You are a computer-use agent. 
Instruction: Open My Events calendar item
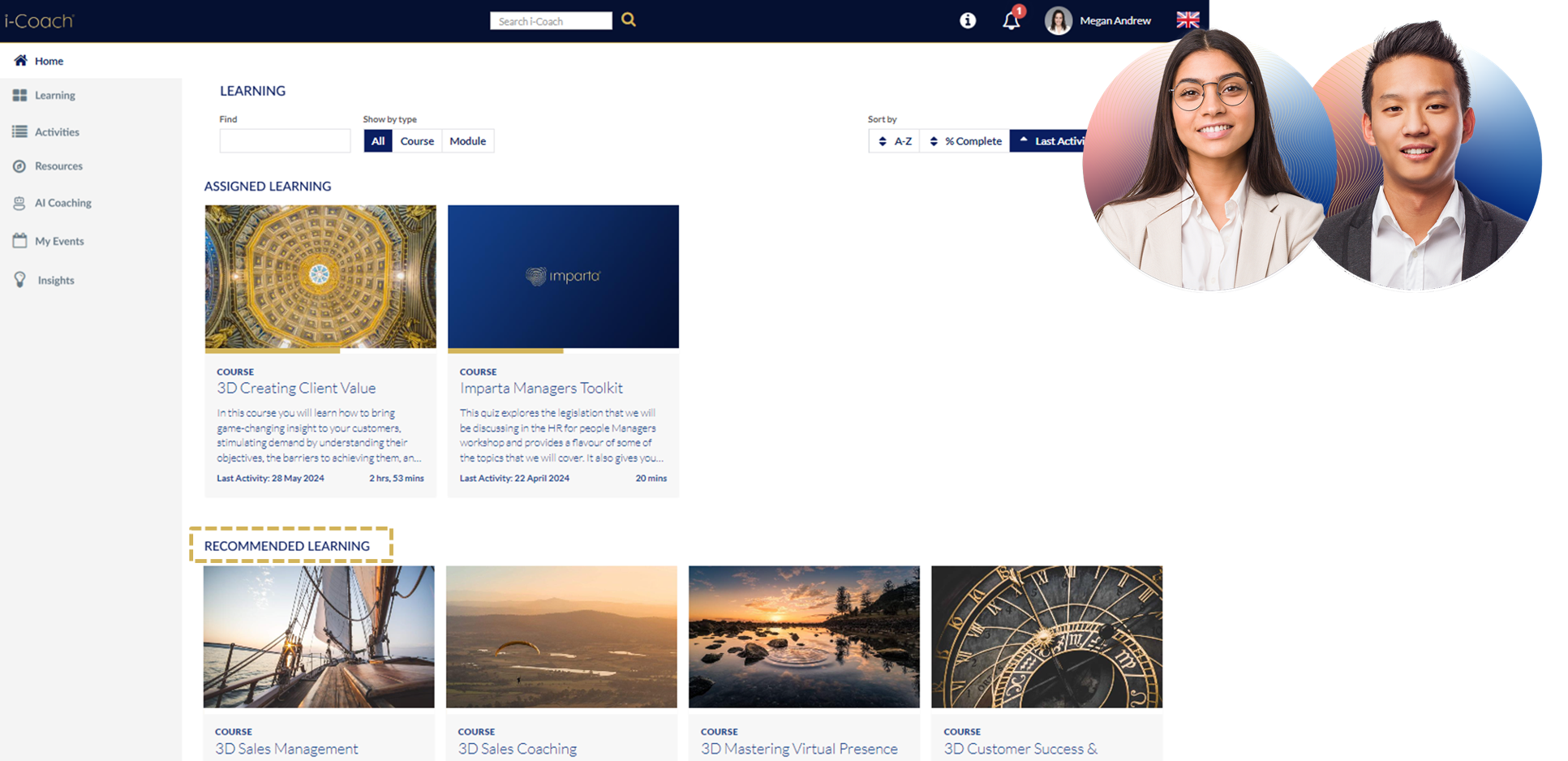58,241
